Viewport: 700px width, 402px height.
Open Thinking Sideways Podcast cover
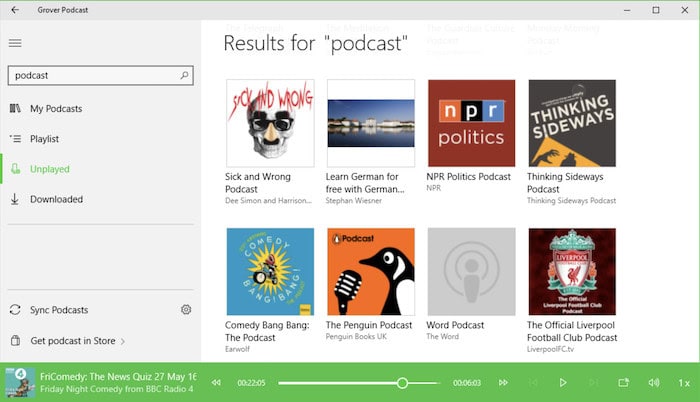pyautogui.click(x=572, y=123)
